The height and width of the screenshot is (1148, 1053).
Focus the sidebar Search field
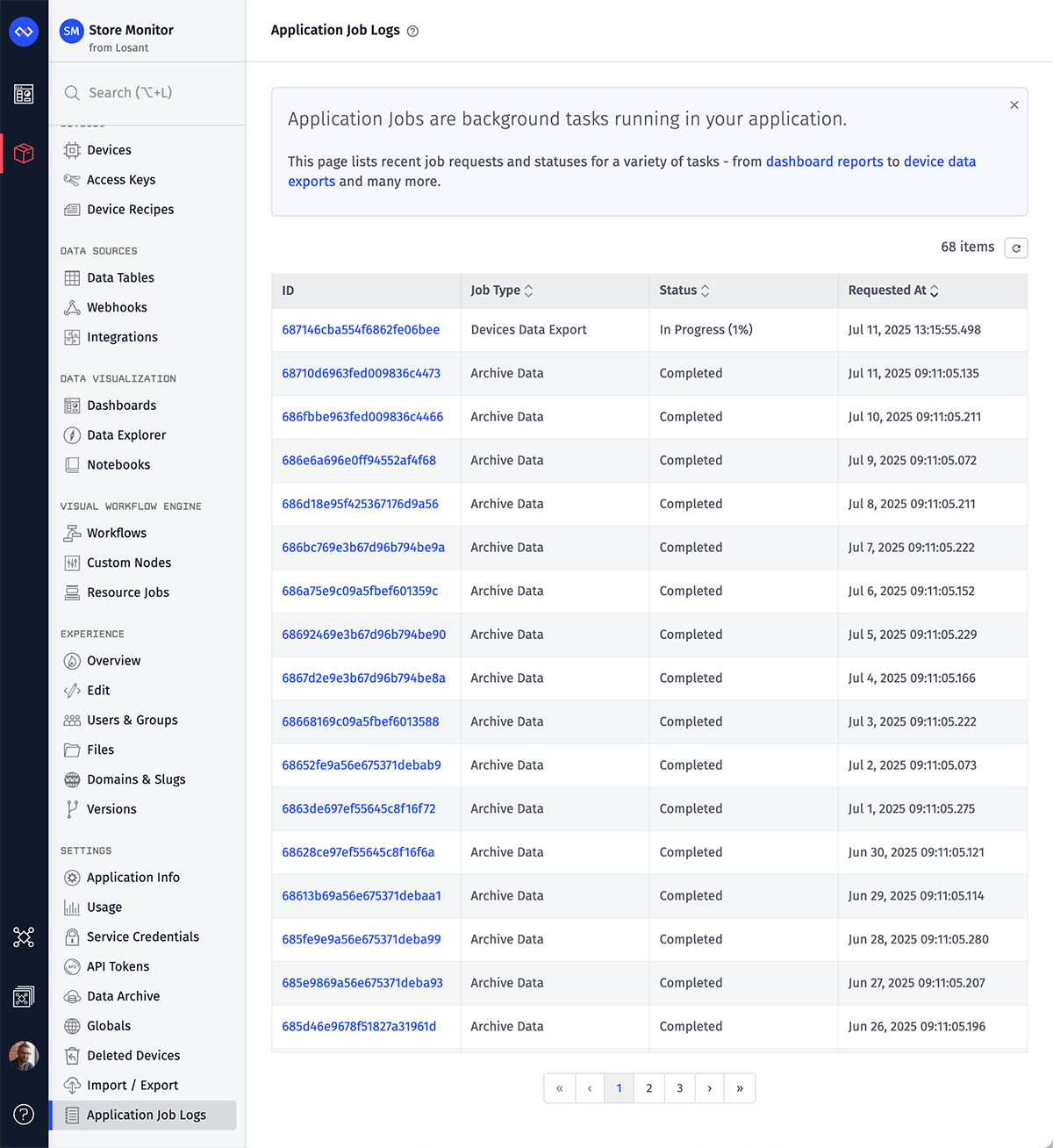pyautogui.click(x=147, y=93)
